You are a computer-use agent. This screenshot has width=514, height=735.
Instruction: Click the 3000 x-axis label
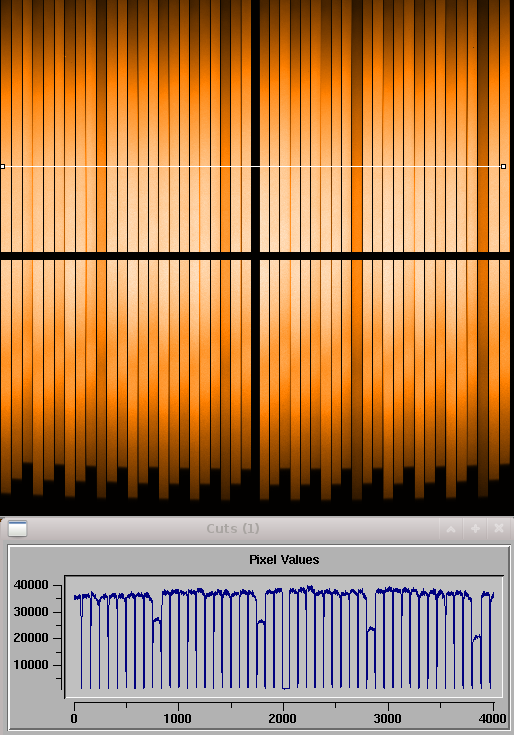[387, 719]
